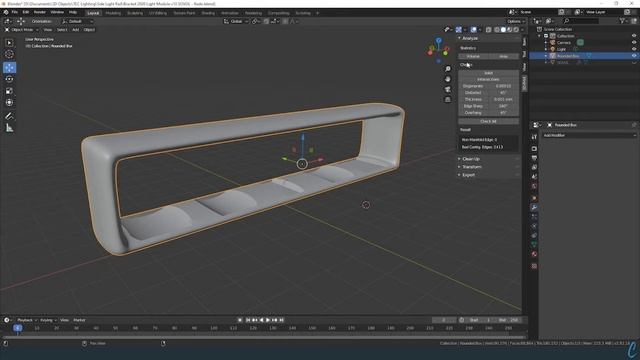This screenshot has width=640, height=360.
Task: Open the Global transform orientation dropdown
Action: tap(236, 21)
